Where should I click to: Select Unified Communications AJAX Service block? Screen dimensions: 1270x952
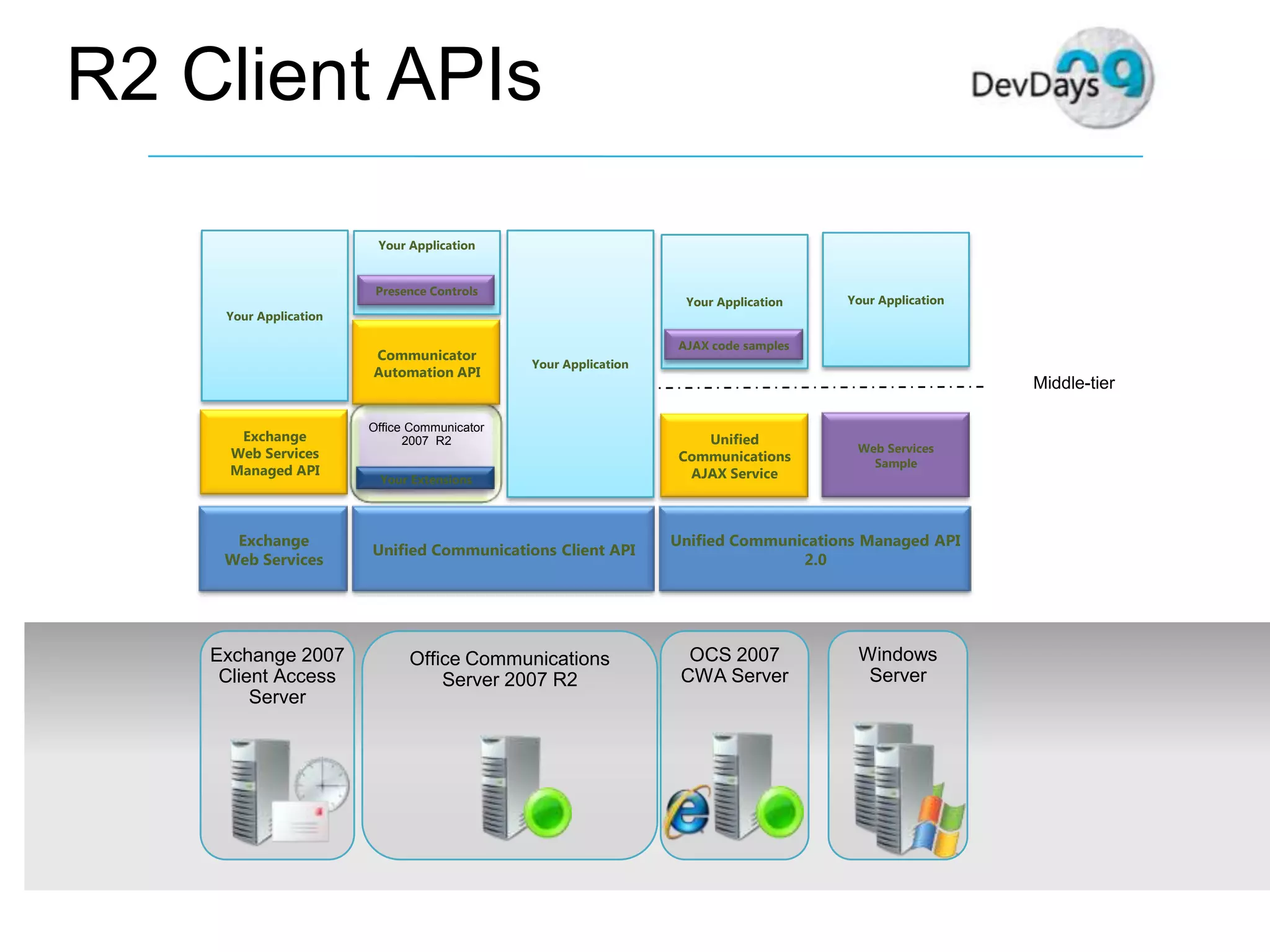pyautogui.click(x=734, y=456)
